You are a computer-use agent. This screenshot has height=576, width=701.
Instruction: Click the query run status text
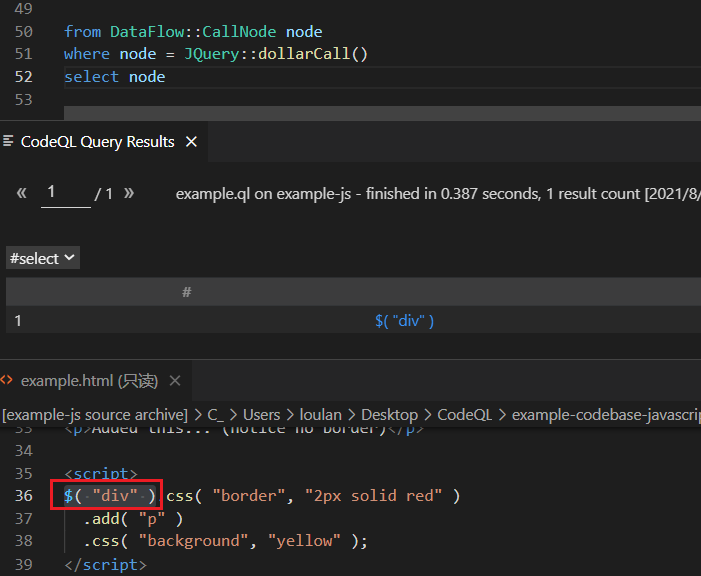[438, 194]
